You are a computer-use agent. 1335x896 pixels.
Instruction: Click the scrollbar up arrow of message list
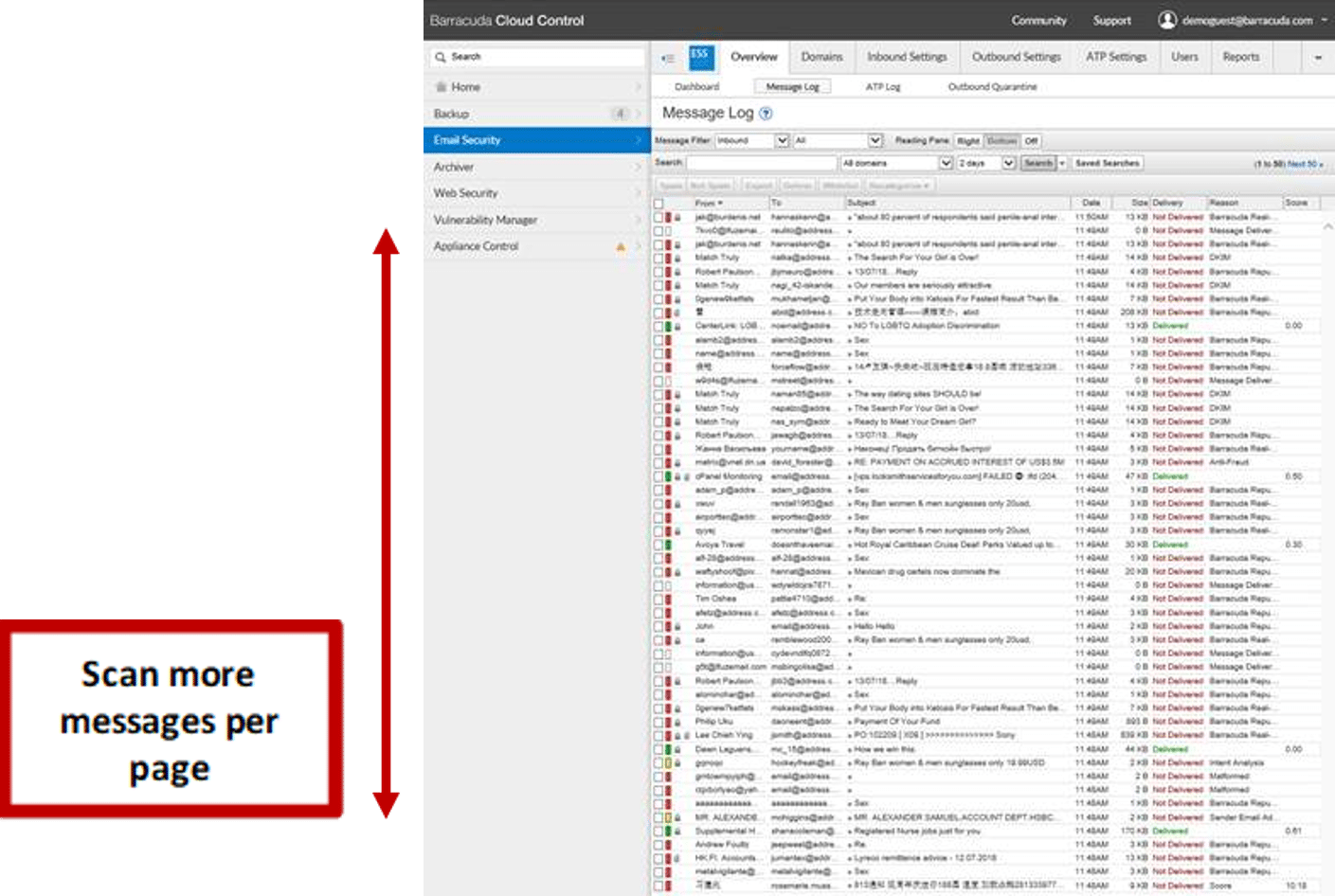(1327, 227)
